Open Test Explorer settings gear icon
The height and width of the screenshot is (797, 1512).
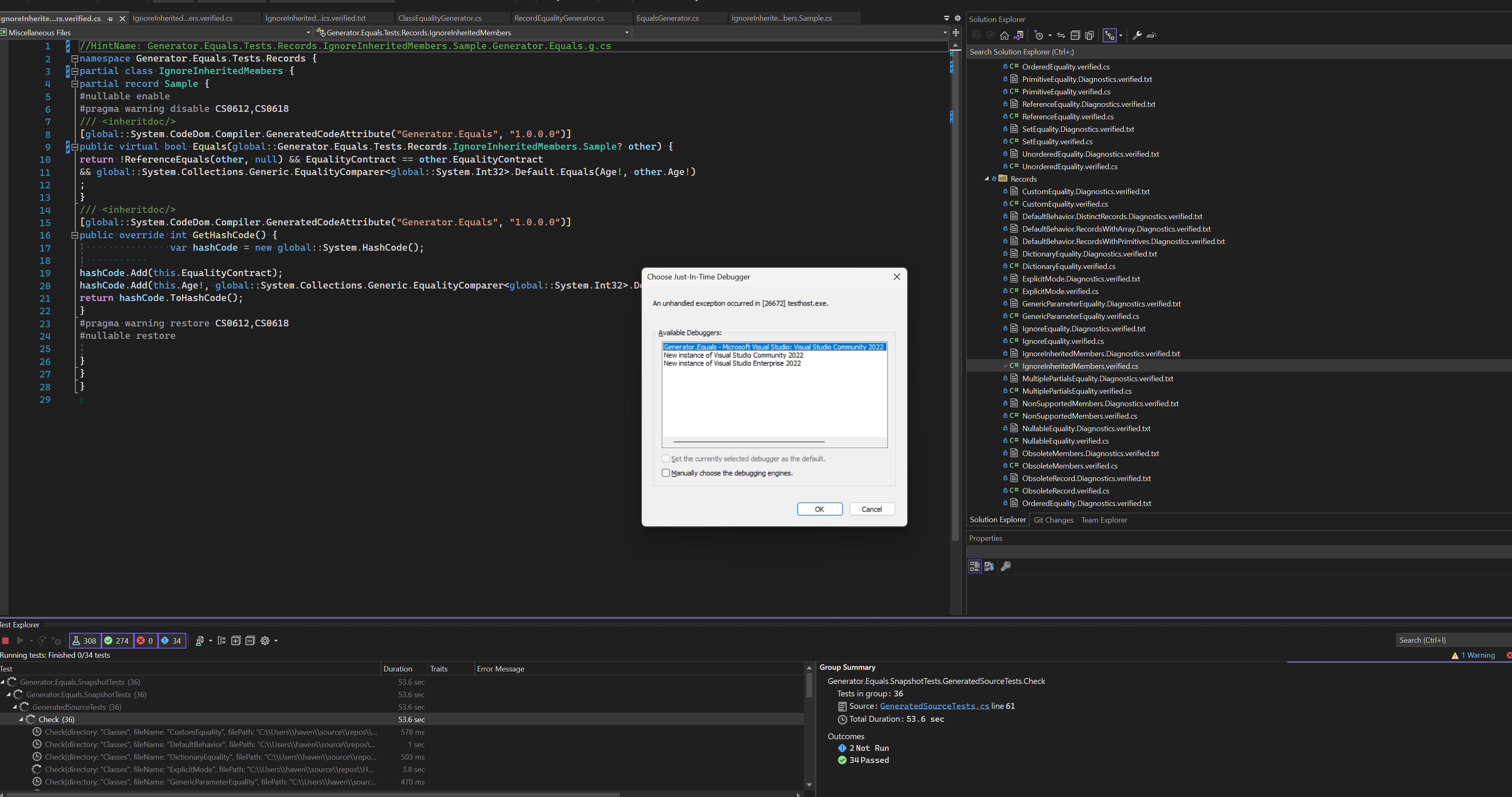tap(265, 640)
